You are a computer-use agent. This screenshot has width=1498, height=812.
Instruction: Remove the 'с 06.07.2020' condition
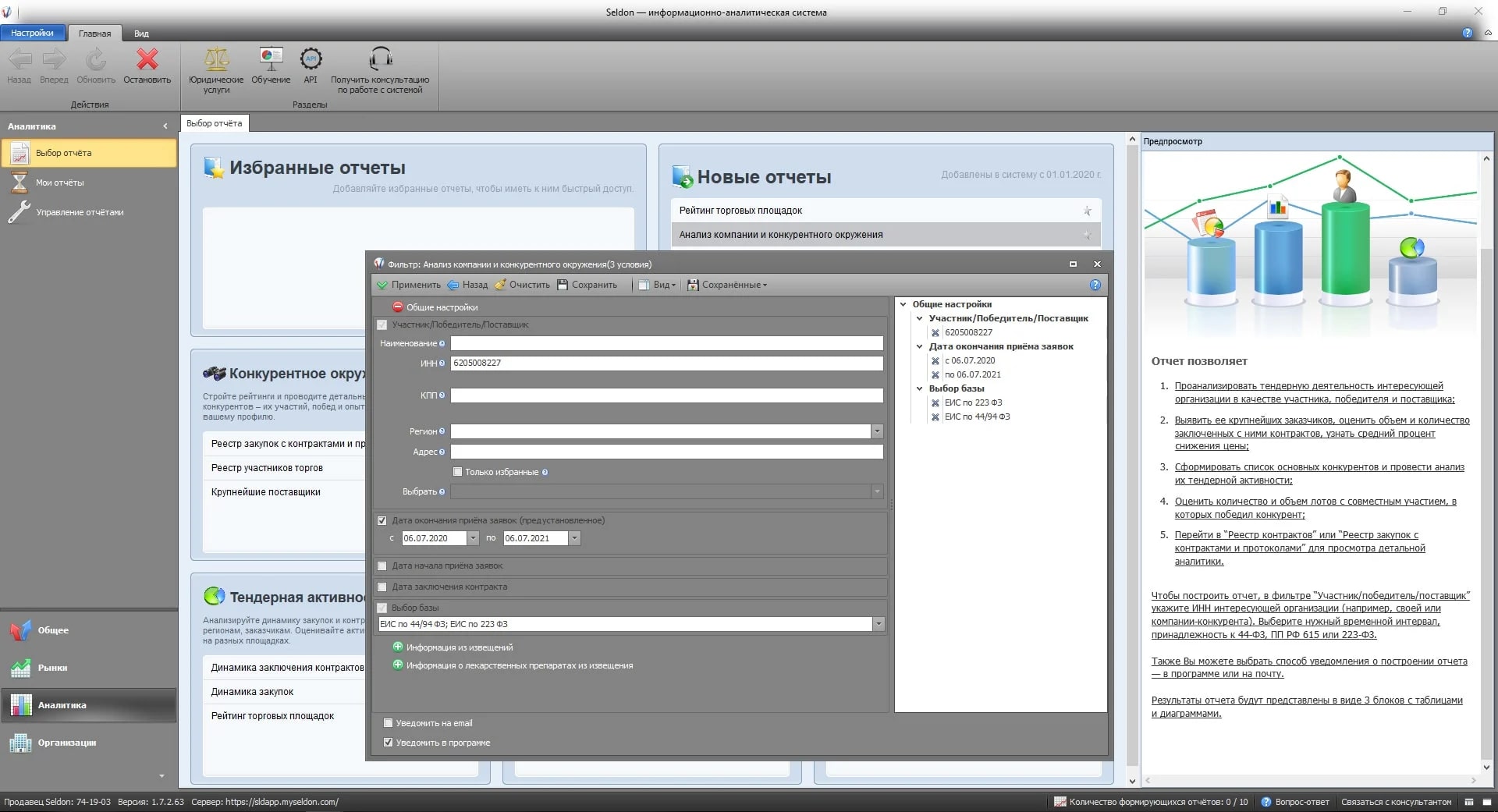(x=935, y=361)
